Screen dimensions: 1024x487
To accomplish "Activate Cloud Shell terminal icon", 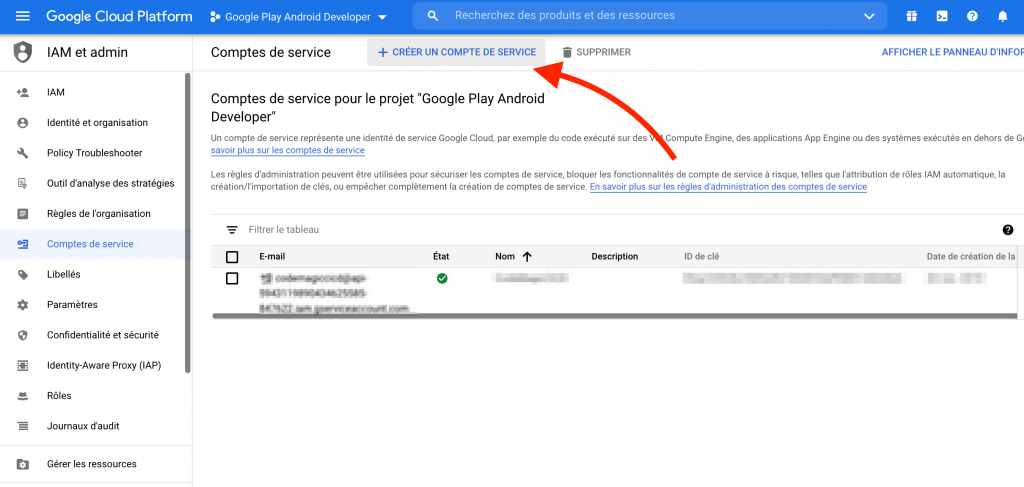I will pos(941,16).
